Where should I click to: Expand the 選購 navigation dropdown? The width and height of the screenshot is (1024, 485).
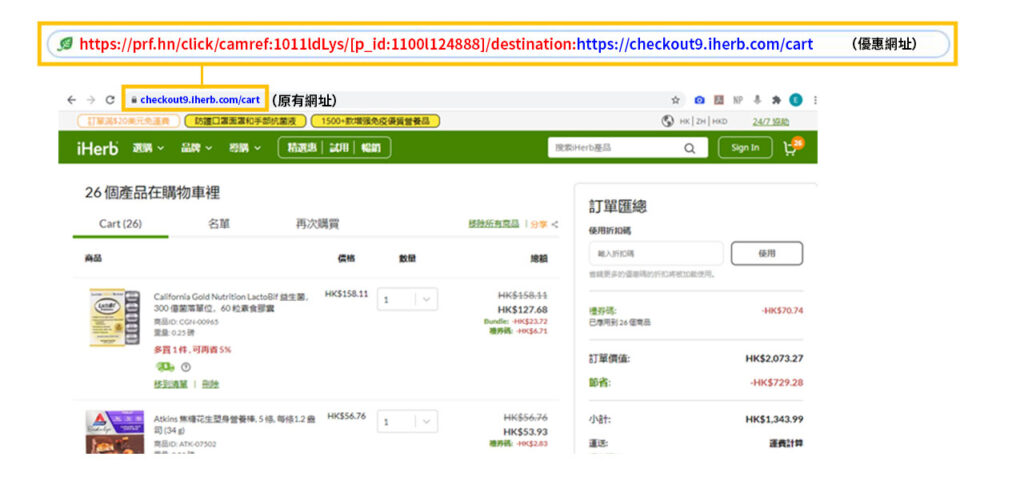point(148,148)
